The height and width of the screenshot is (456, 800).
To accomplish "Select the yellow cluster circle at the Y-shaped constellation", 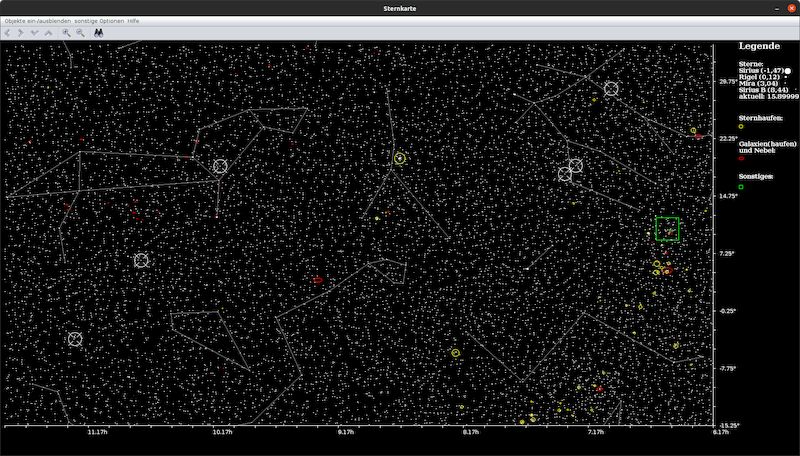I will [x=399, y=159].
